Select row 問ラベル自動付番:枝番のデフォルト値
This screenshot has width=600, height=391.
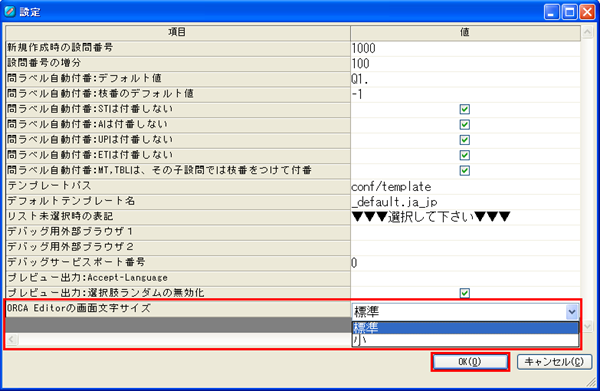coord(178,94)
